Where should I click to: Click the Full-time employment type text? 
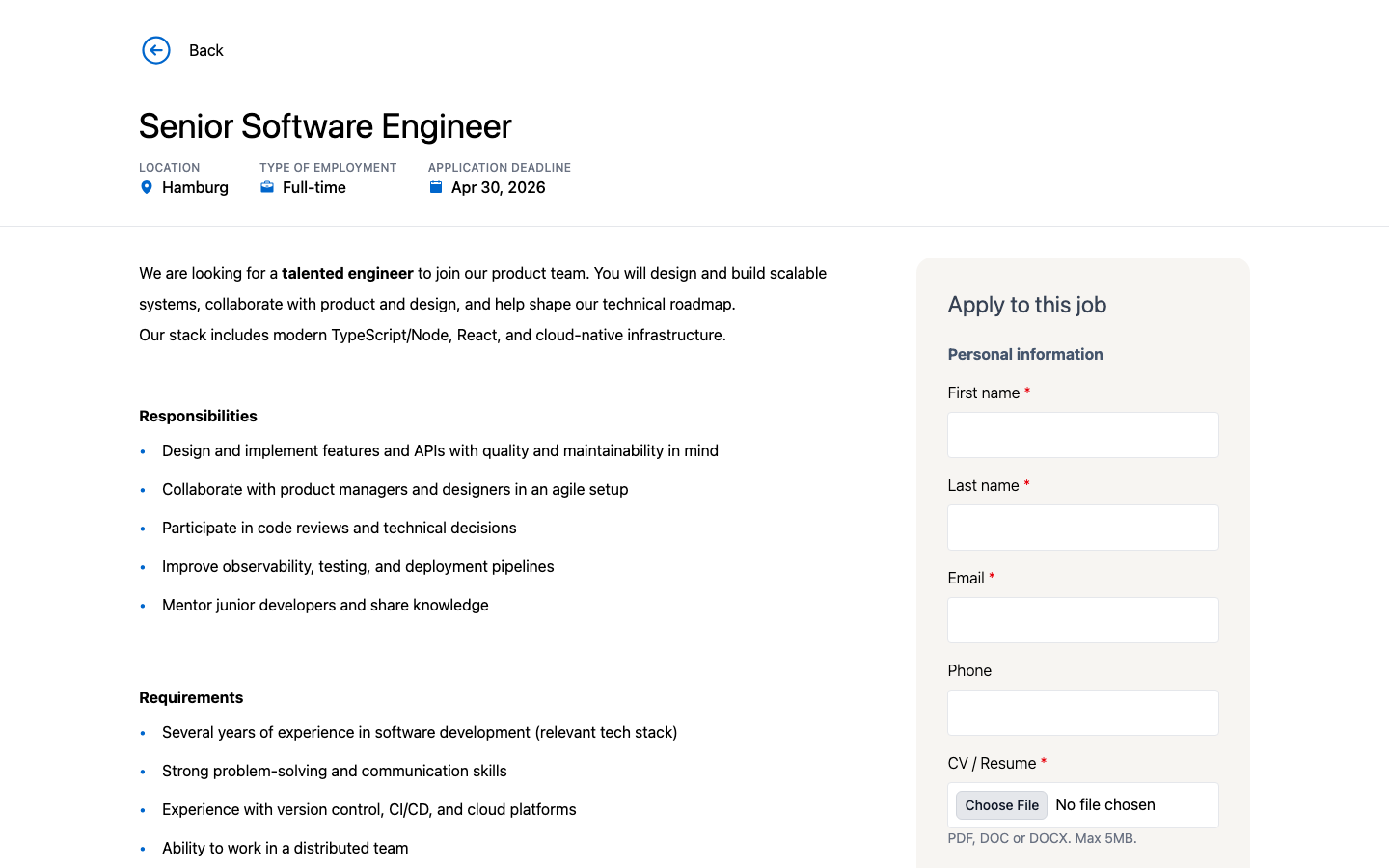point(314,187)
